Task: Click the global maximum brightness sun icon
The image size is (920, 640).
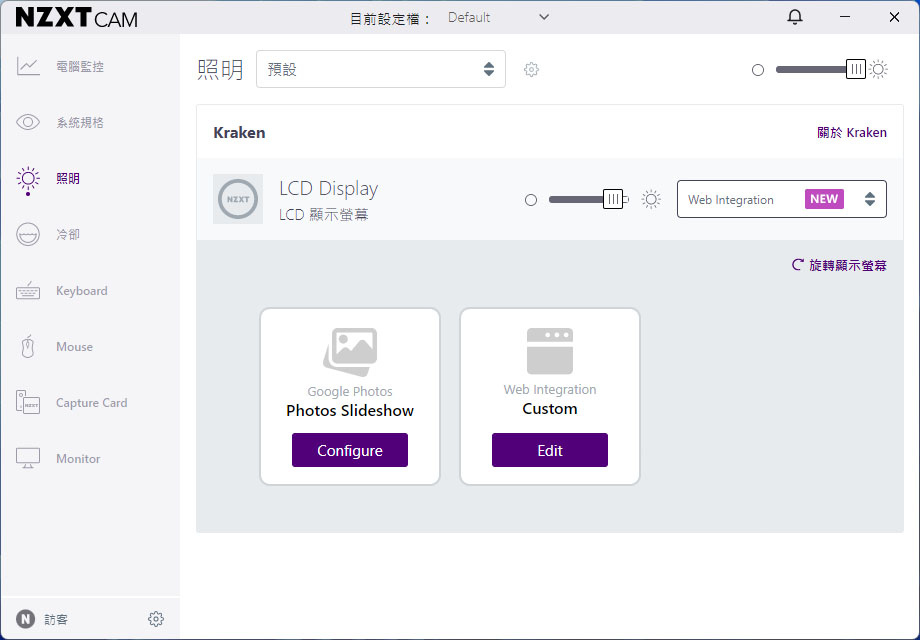Action: tap(878, 69)
